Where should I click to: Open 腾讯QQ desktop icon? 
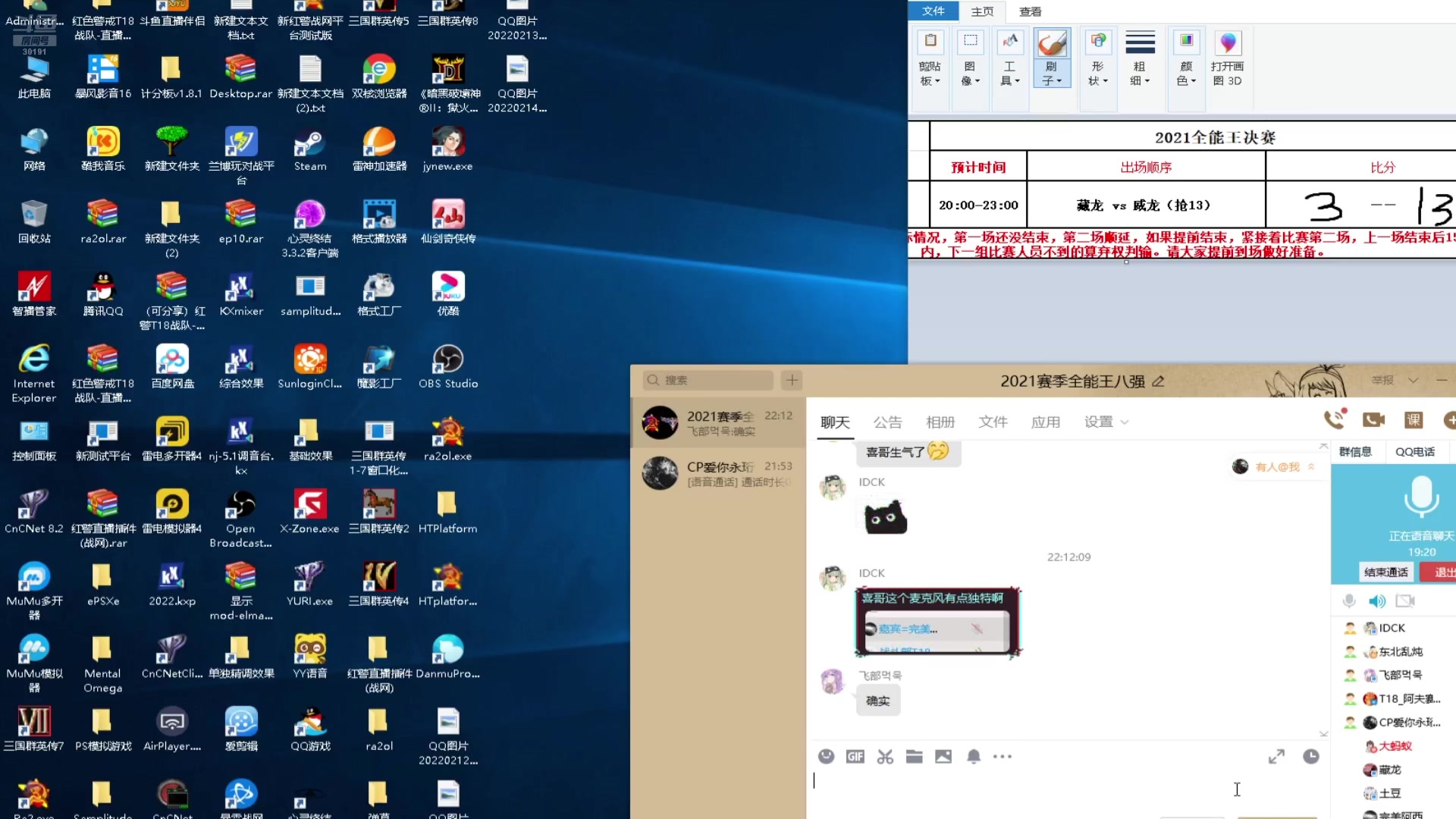(103, 294)
